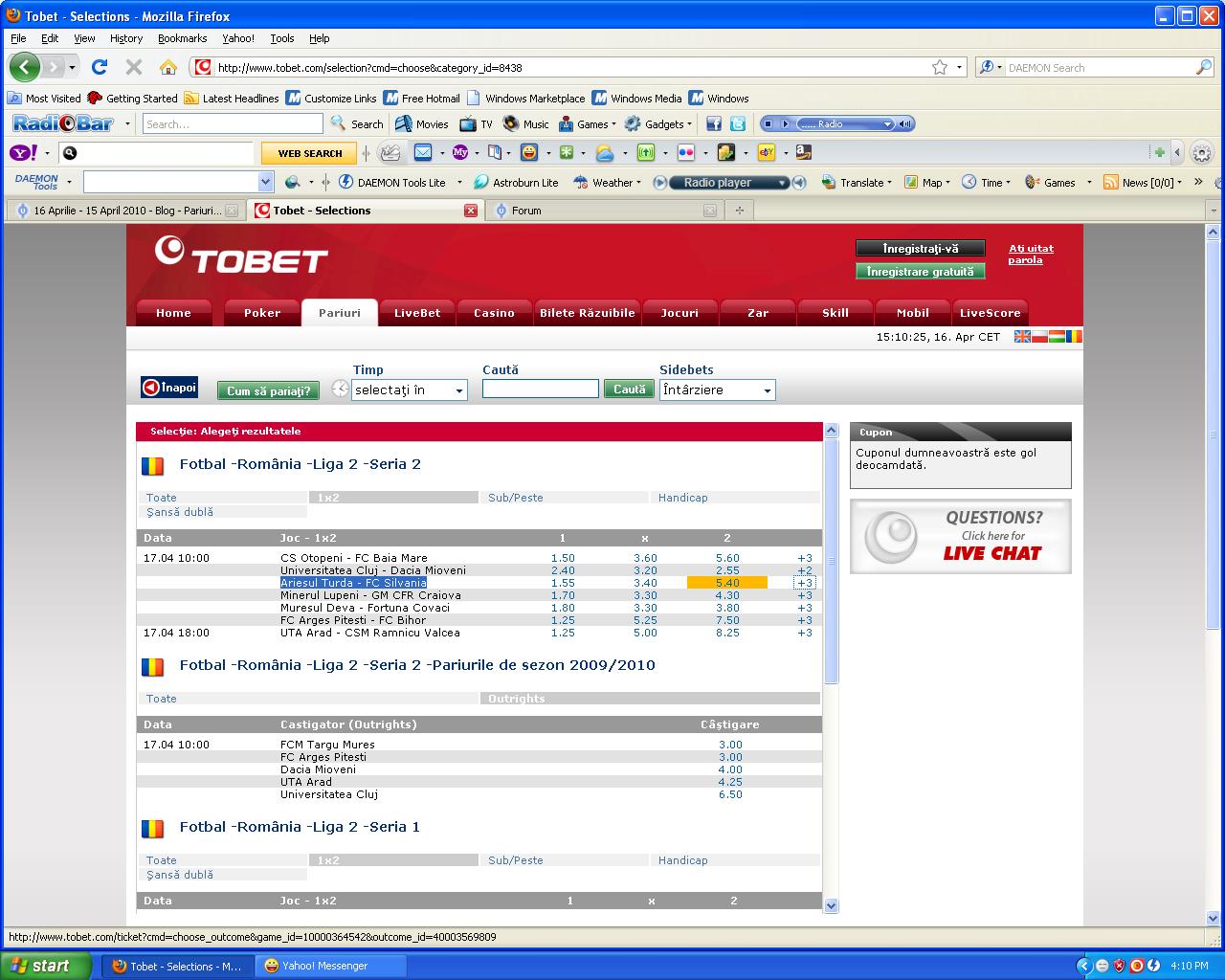Select highlighted 5.40 odds for Ariesul Turda
The width and height of the screenshot is (1225, 980).
click(x=727, y=583)
